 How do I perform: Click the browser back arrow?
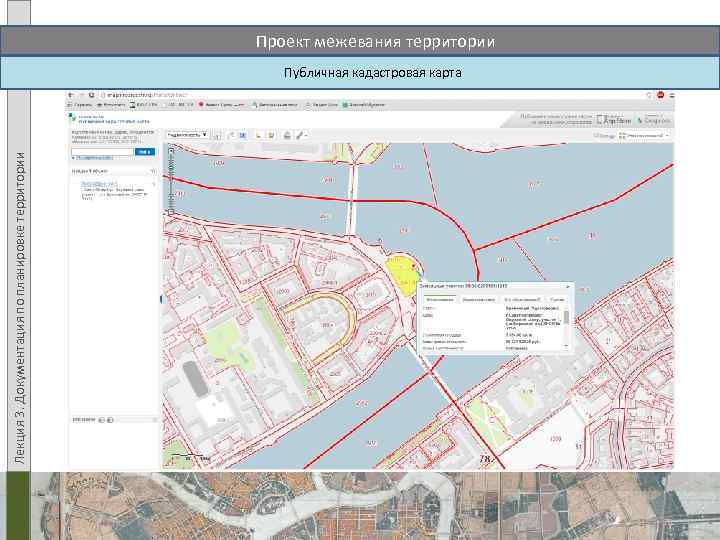(x=71, y=95)
